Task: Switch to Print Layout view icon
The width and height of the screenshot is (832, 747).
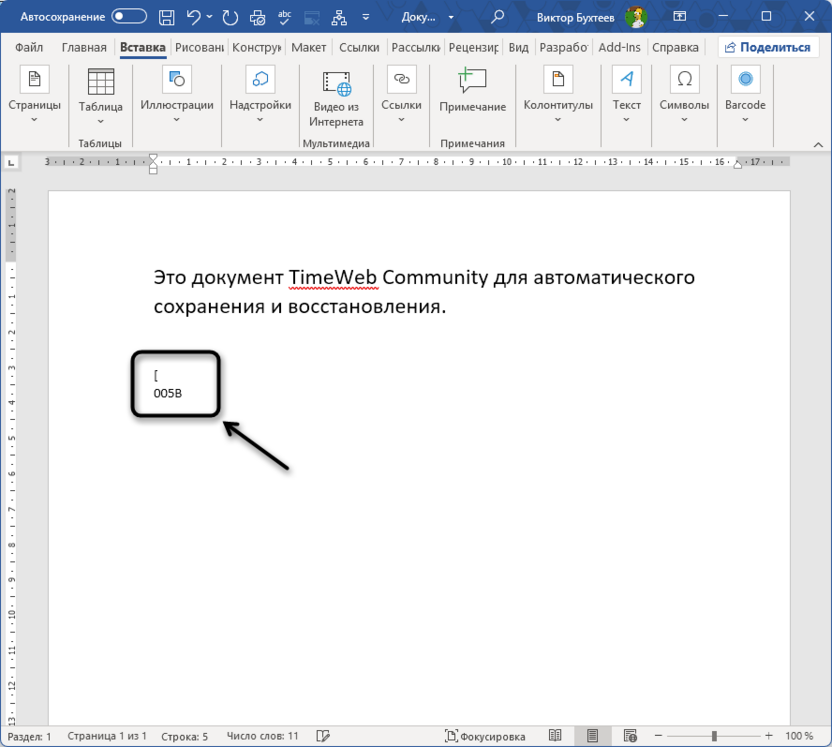Action: pos(592,736)
